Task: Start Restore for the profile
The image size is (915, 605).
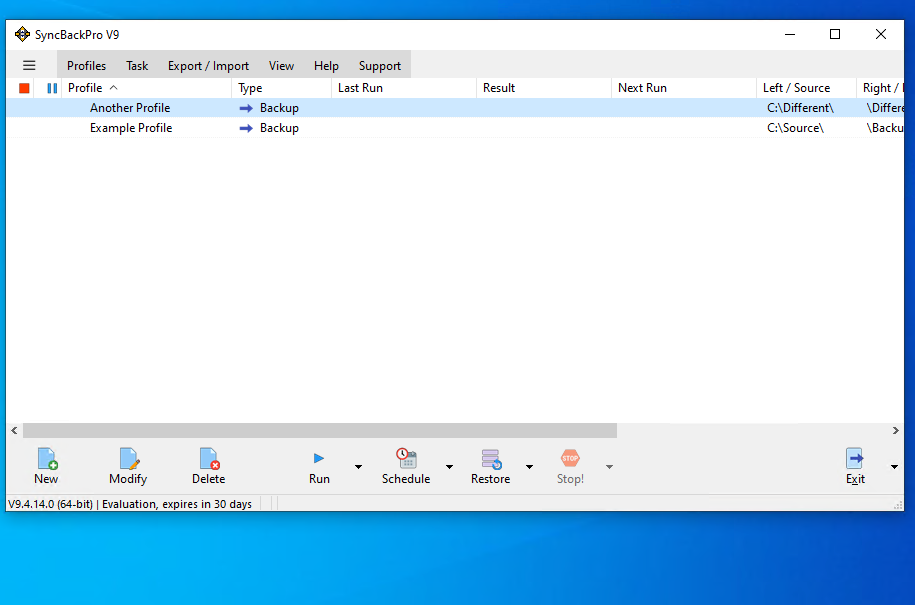Action: coord(491,466)
